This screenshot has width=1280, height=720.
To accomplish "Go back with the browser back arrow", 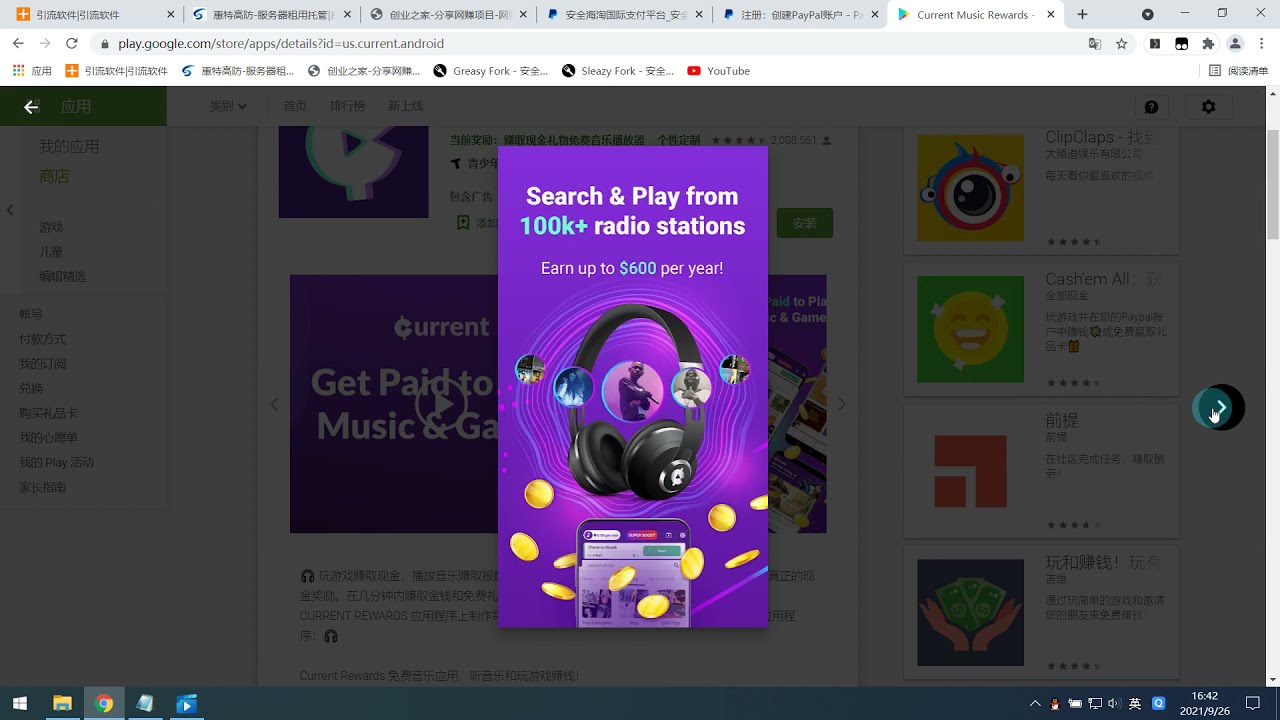I will click(18, 44).
